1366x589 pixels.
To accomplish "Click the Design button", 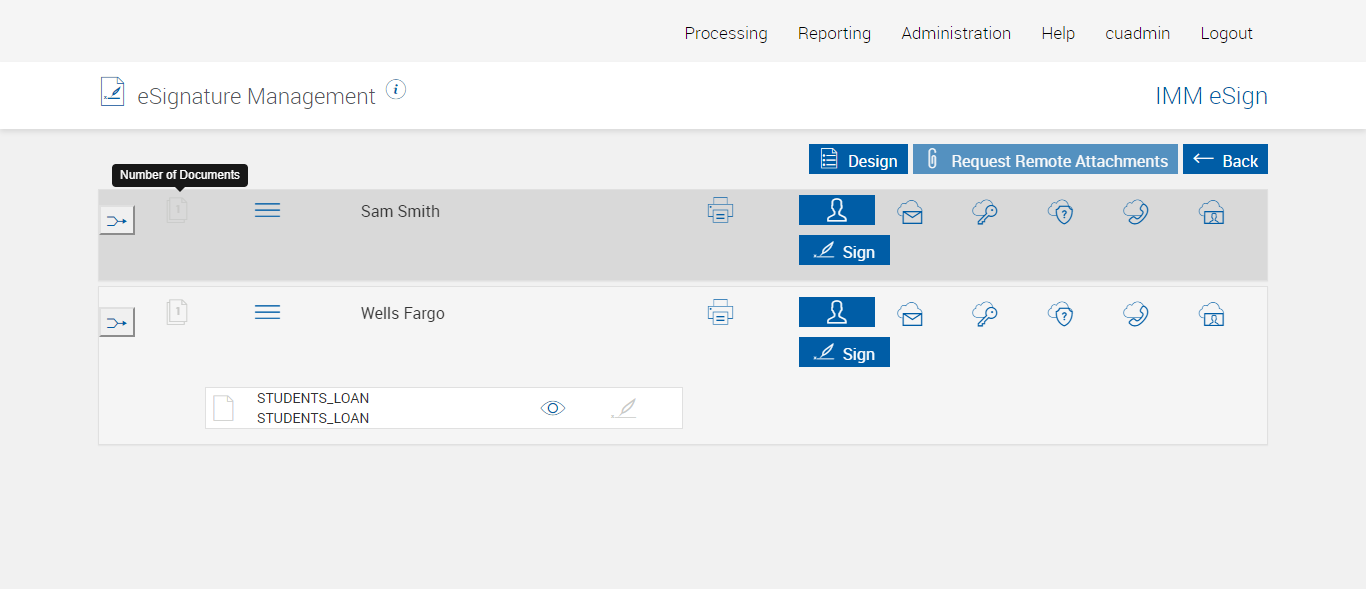I will tap(858, 160).
